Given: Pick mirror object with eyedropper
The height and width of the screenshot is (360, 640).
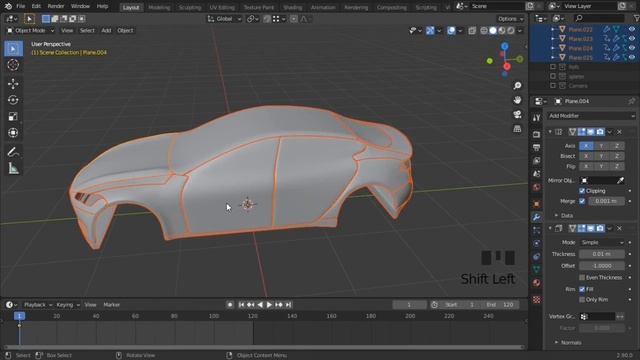Looking at the screenshot, I should (x=620, y=180).
